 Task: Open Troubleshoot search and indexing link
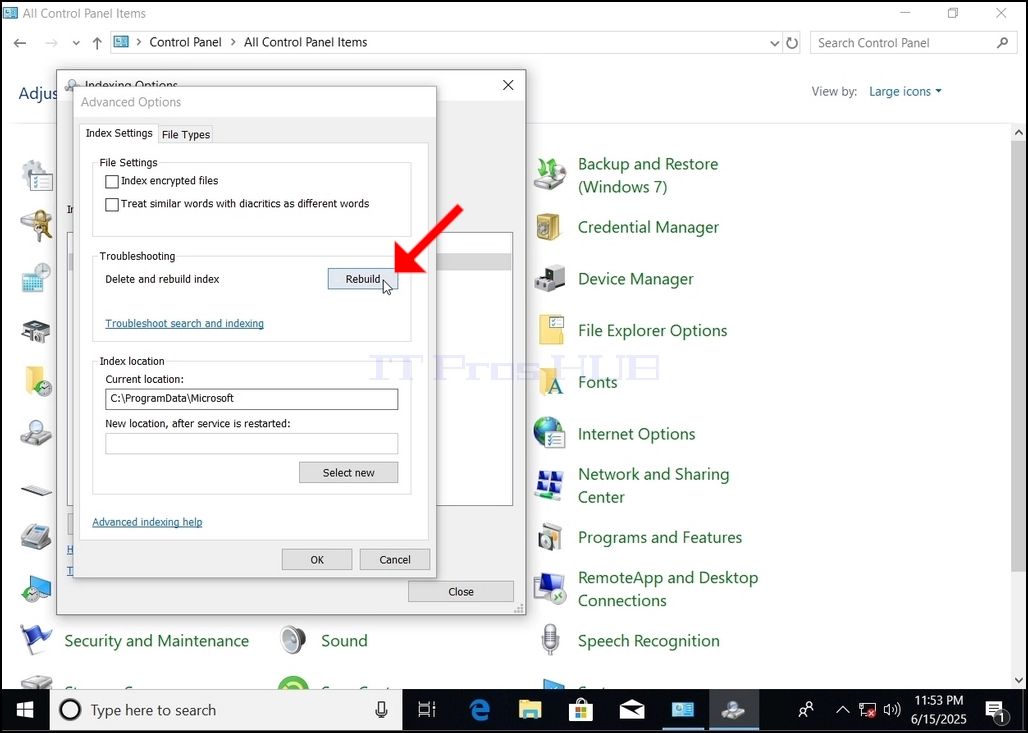pos(185,323)
